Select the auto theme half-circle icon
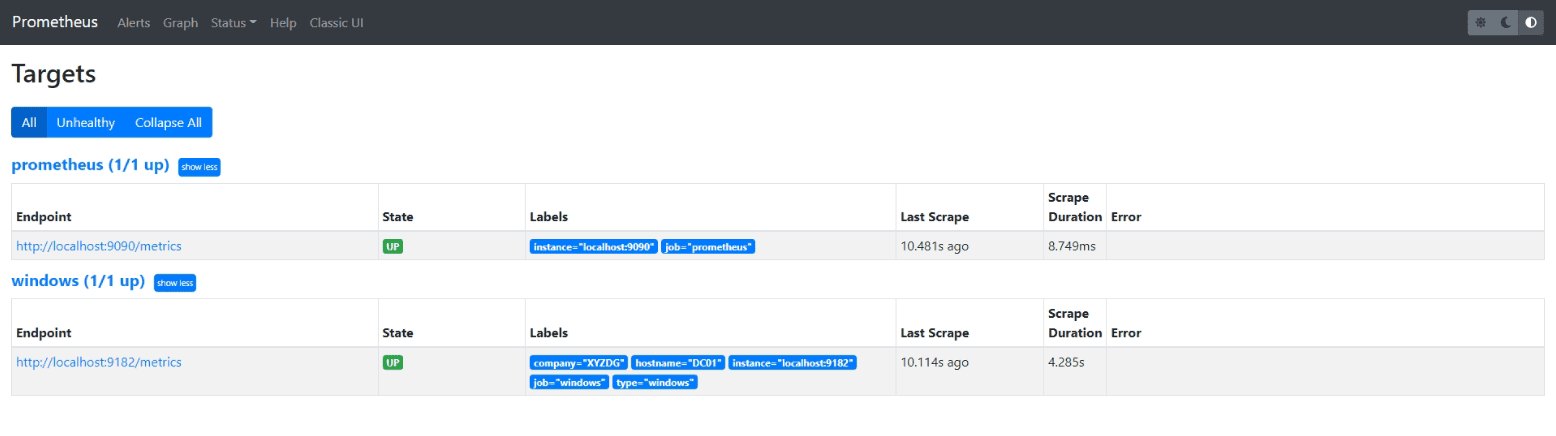The height and width of the screenshot is (436, 1556). click(x=1531, y=22)
